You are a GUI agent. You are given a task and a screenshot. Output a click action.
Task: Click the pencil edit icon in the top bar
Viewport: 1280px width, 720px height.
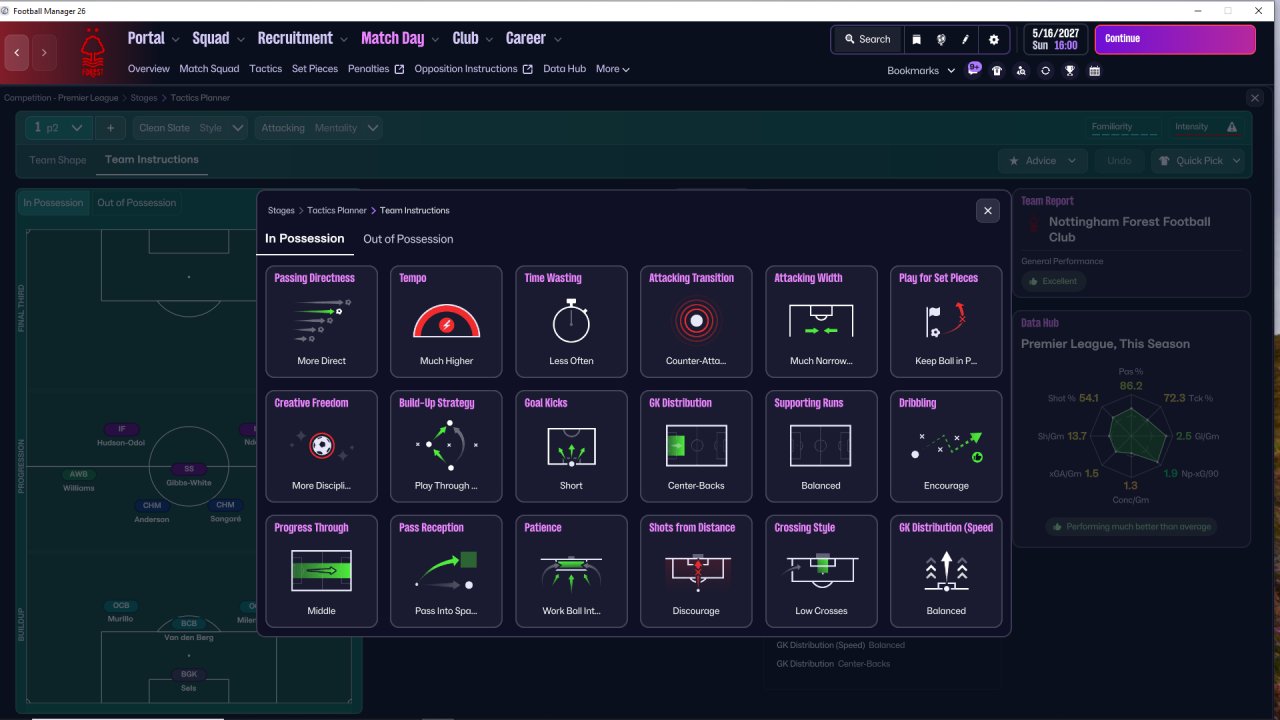coord(966,40)
